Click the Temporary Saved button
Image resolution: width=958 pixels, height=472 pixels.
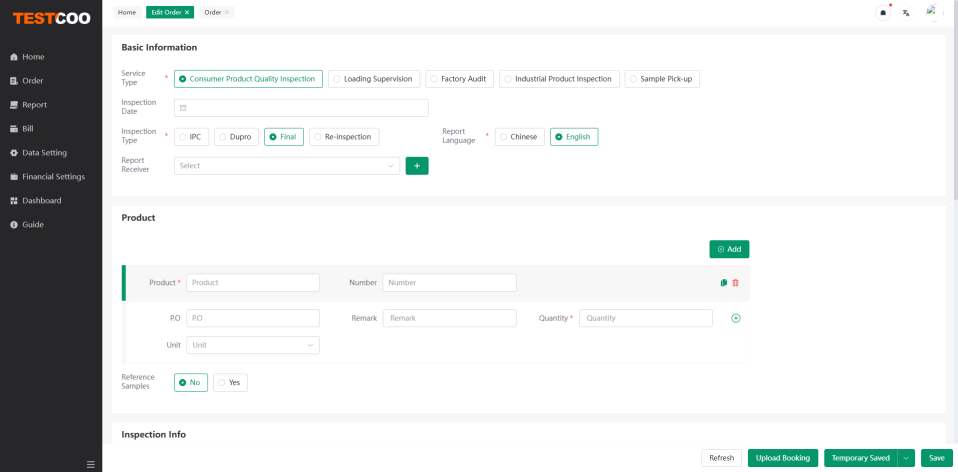pos(861,458)
